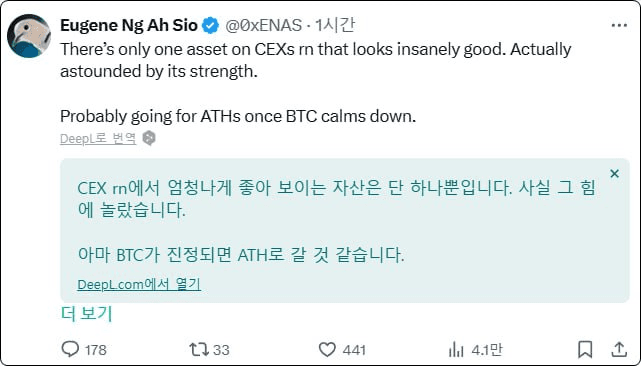Click the display name Eugene Ng Ah Sio

(x=129, y=25)
